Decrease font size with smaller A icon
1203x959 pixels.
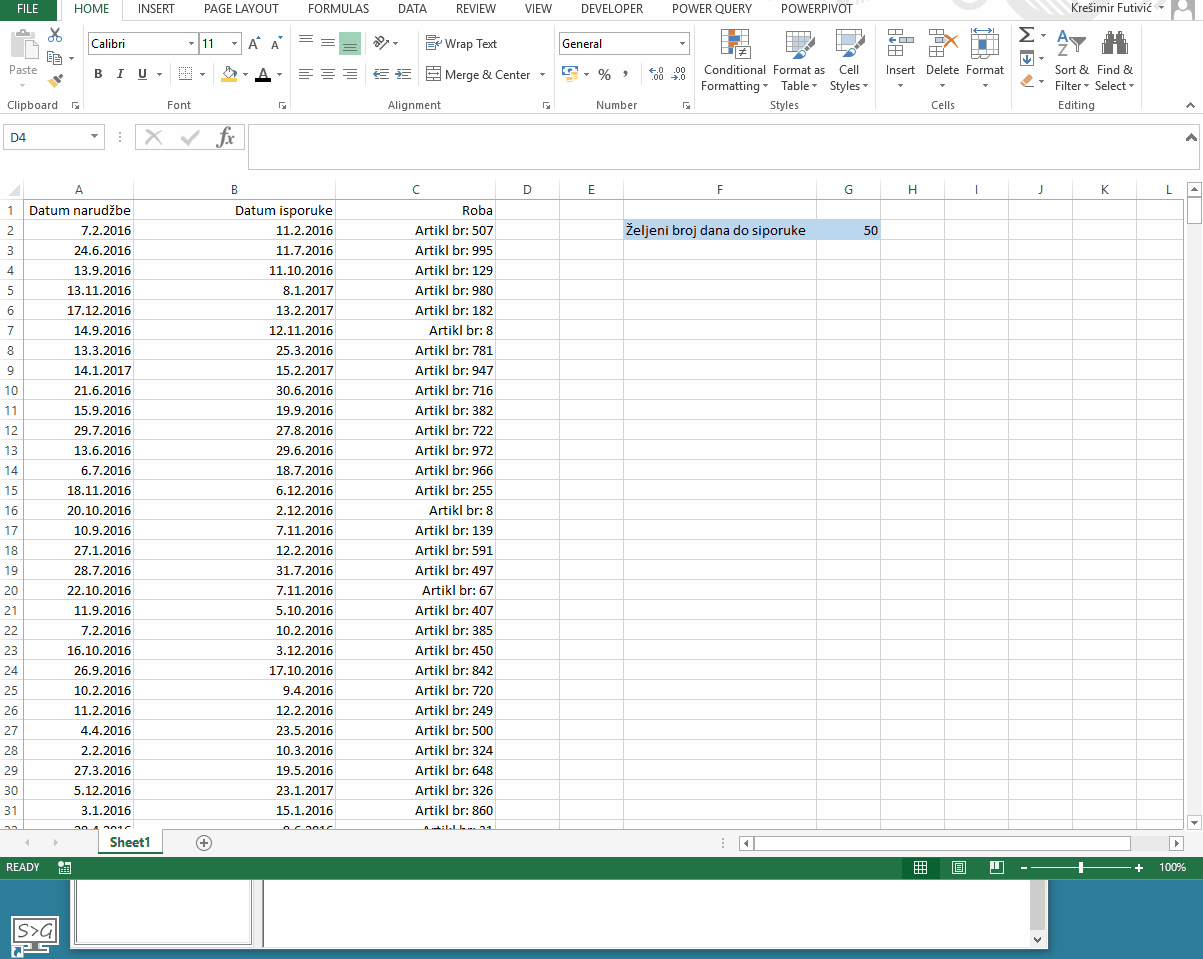coord(274,44)
